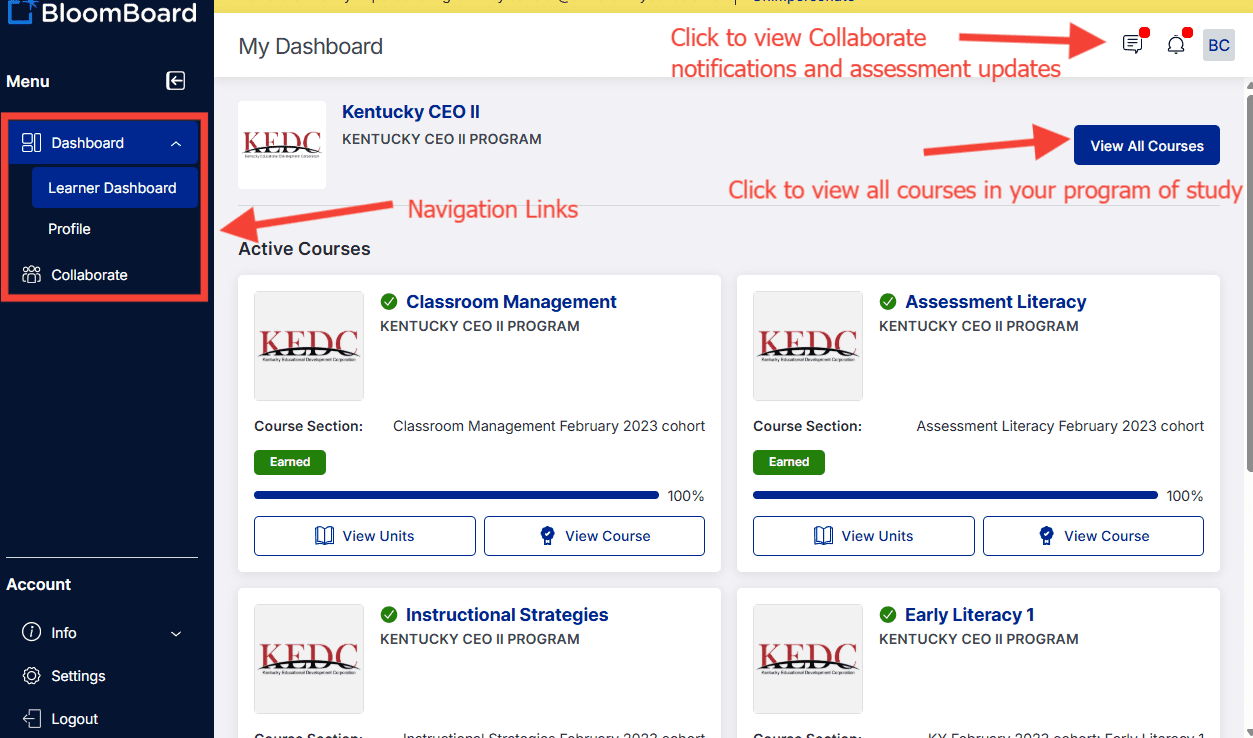
Task: Click text Assessment Literacy February 2023 cohort
Action: click(1060, 426)
